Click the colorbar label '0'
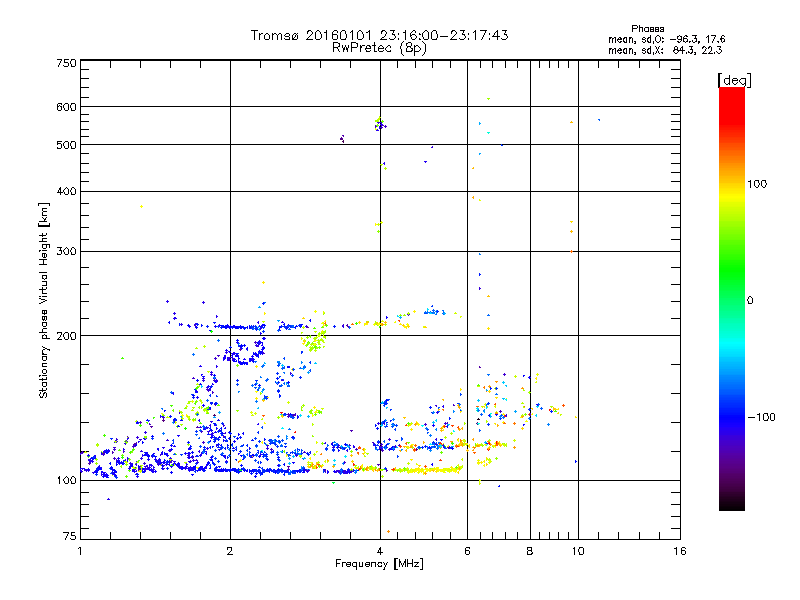 pyautogui.click(x=750, y=301)
